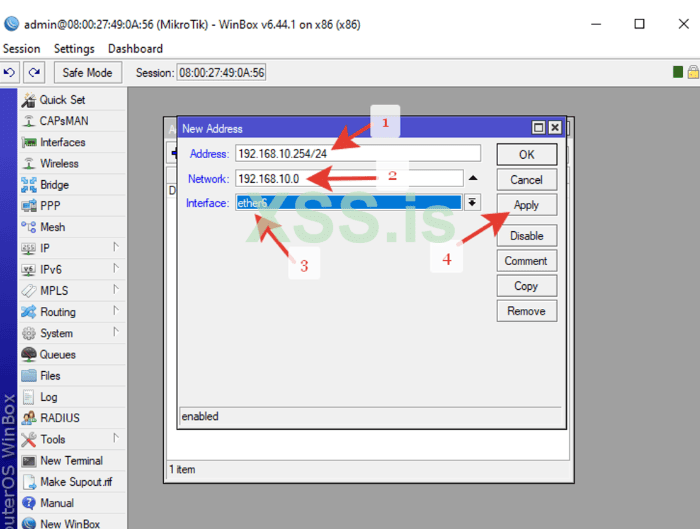700x530 pixels.
Task: Expand the MPLS submenu arrow
Action: tap(116, 289)
